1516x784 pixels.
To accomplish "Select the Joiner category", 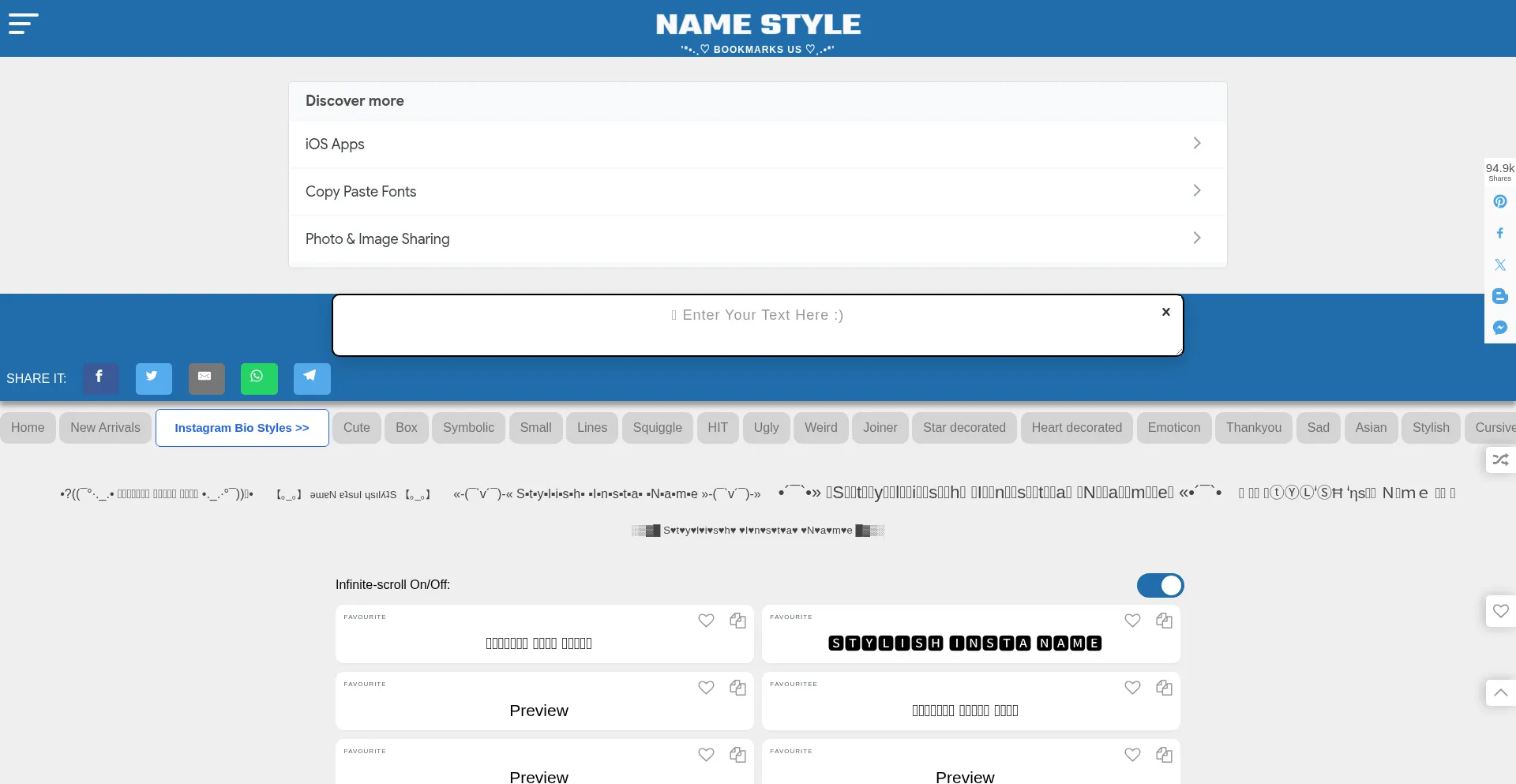I will (880, 428).
